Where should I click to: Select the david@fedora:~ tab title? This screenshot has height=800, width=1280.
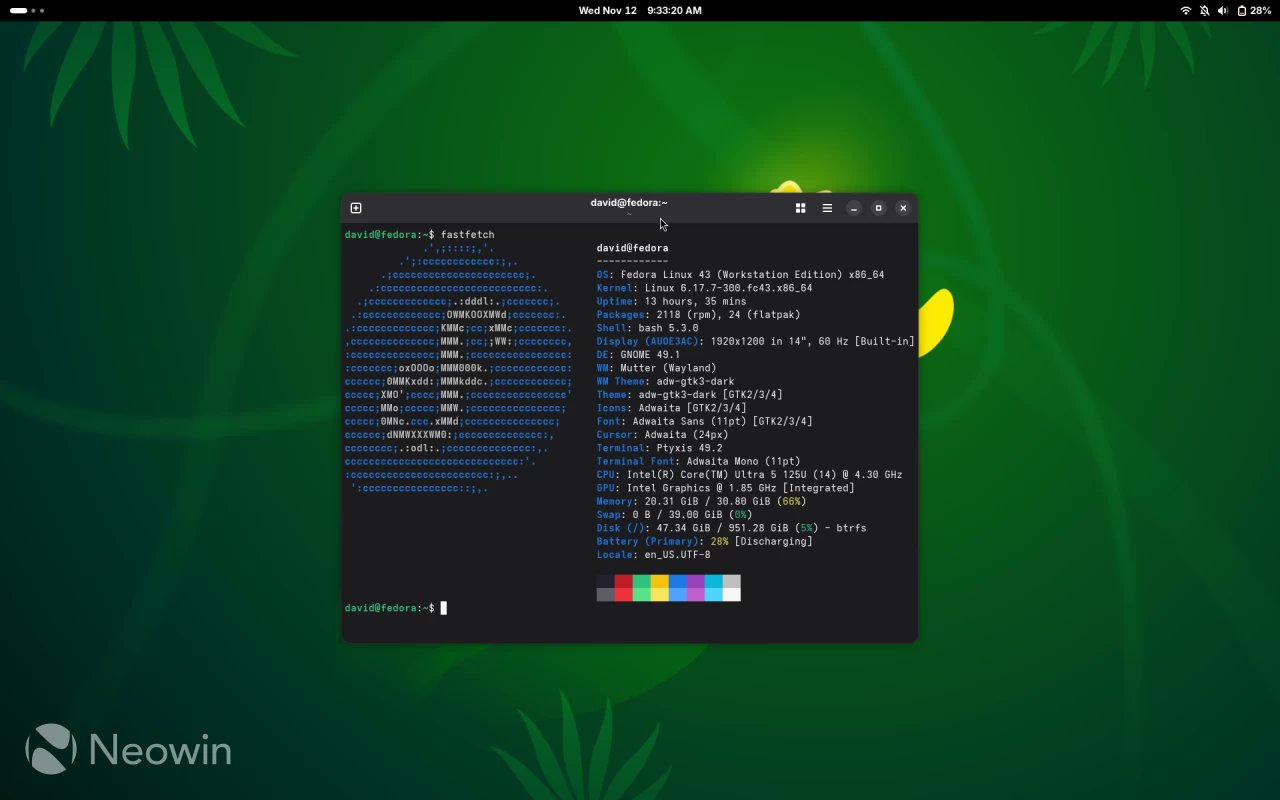[628, 202]
